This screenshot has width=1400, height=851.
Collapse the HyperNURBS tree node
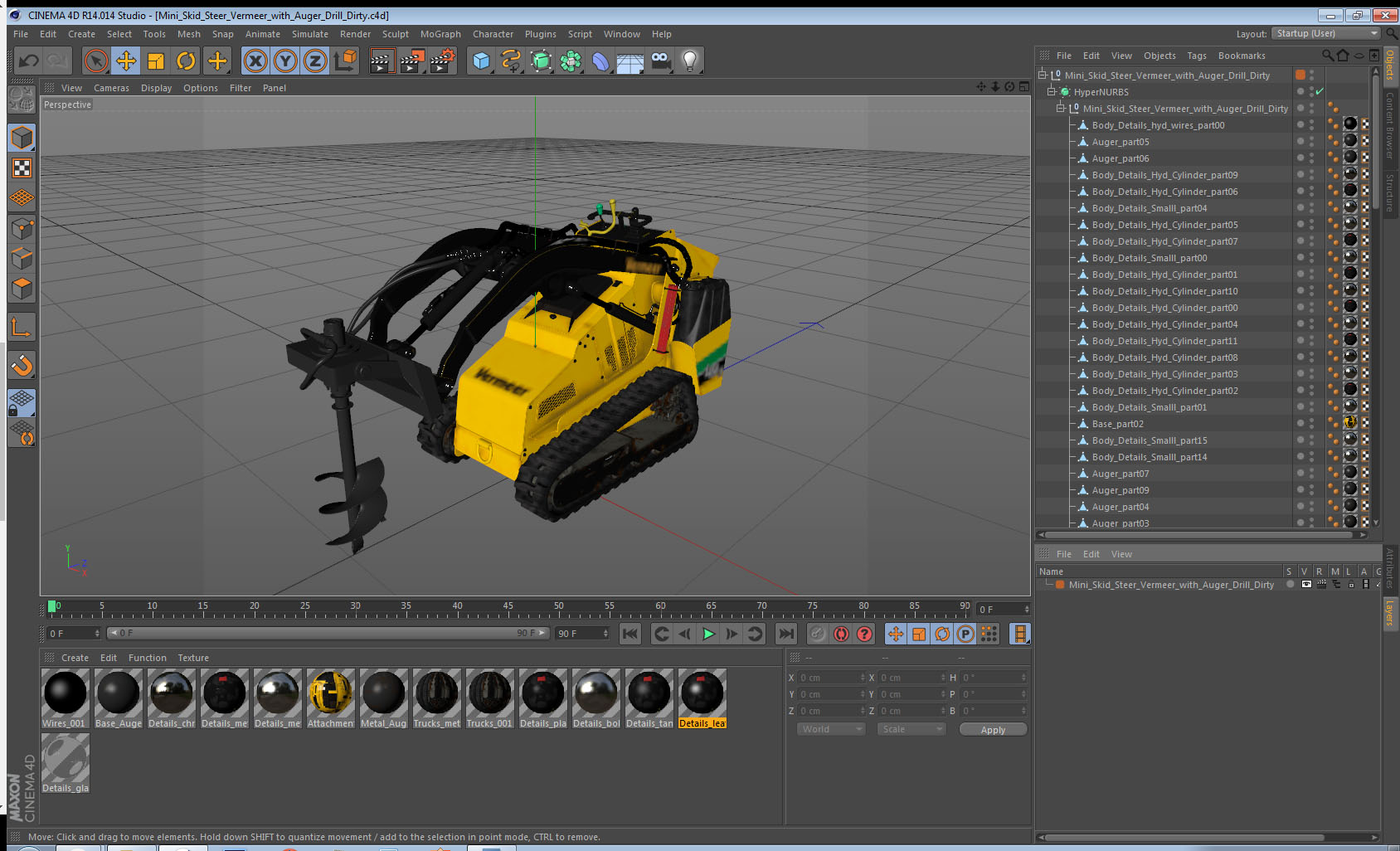pyautogui.click(x=1051, y=91)
